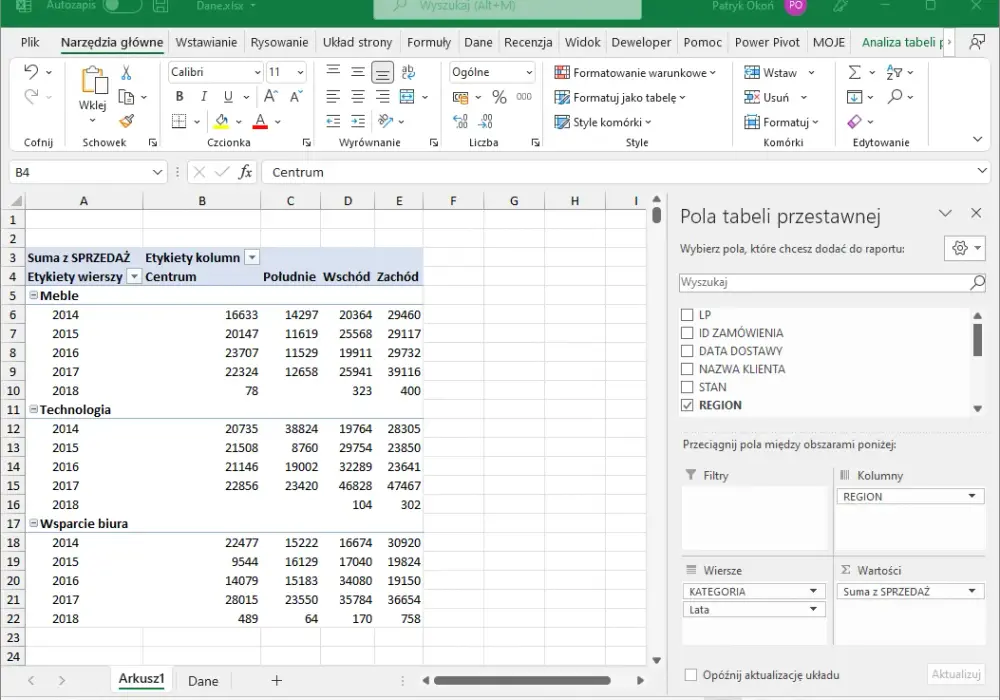Switch to the Wstawianie tab
The height and width of the screenshot is (700, 1000).
[206, 43]
